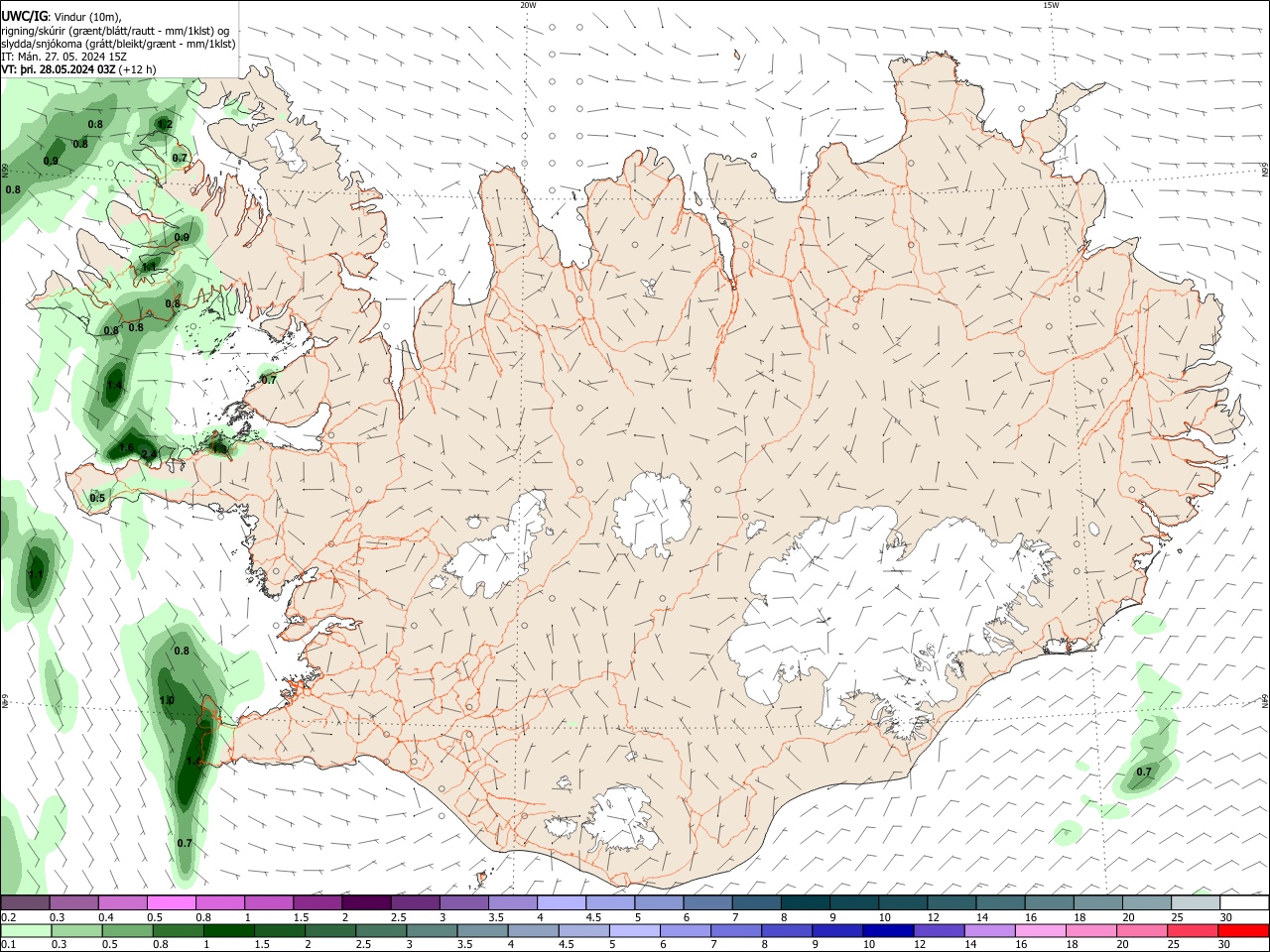Click the "15W" longitude label

1051,5
